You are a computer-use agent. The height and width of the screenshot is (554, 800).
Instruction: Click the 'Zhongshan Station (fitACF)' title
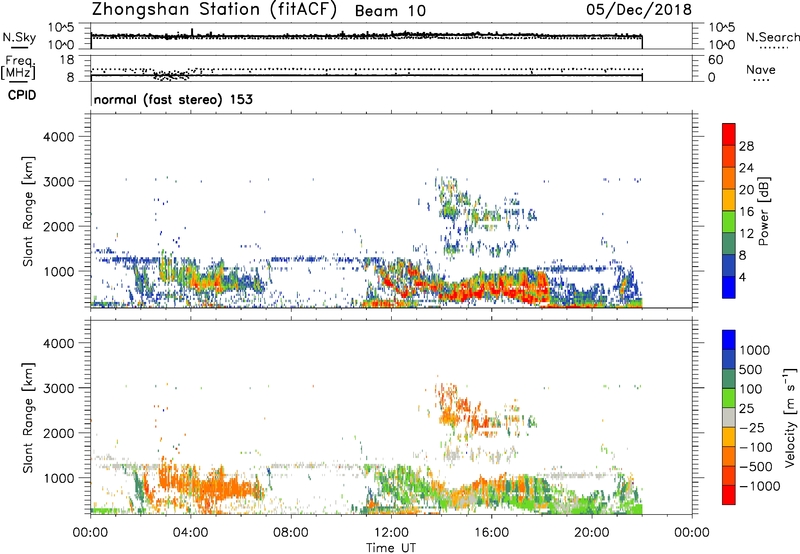[214, 9]
